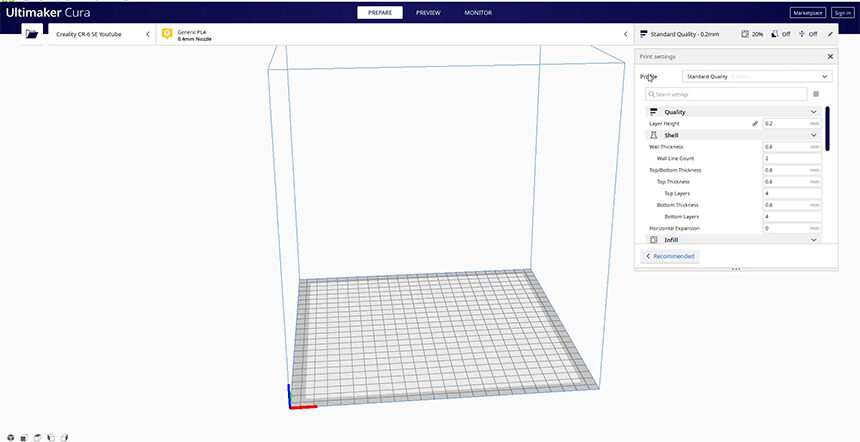The image size is (860, 442).
Task: Go back to Recommended settings
Action: coord(670,256)
